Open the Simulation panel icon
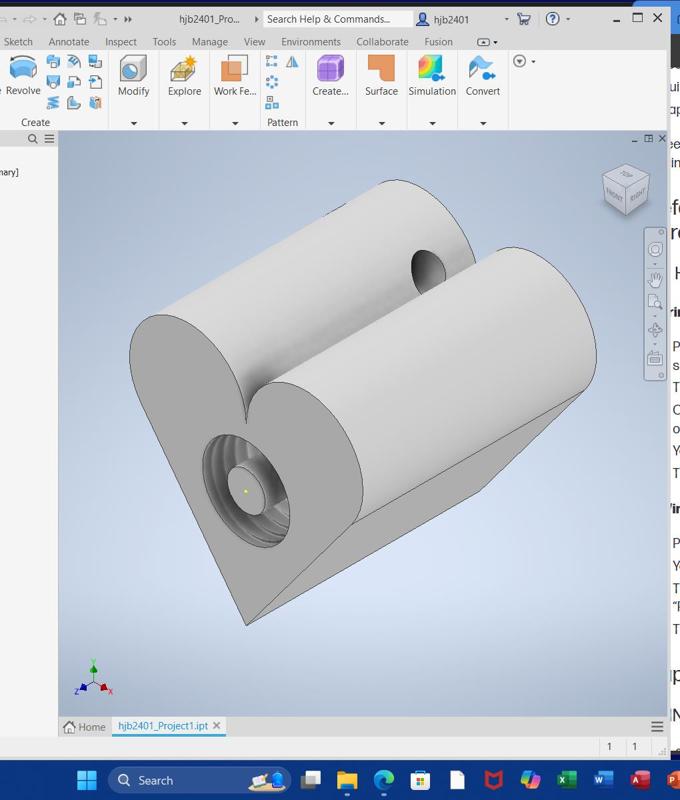Image resolution: width=680 pixels, height=800 pixels. pyautogui.click(x=432, y=69)
